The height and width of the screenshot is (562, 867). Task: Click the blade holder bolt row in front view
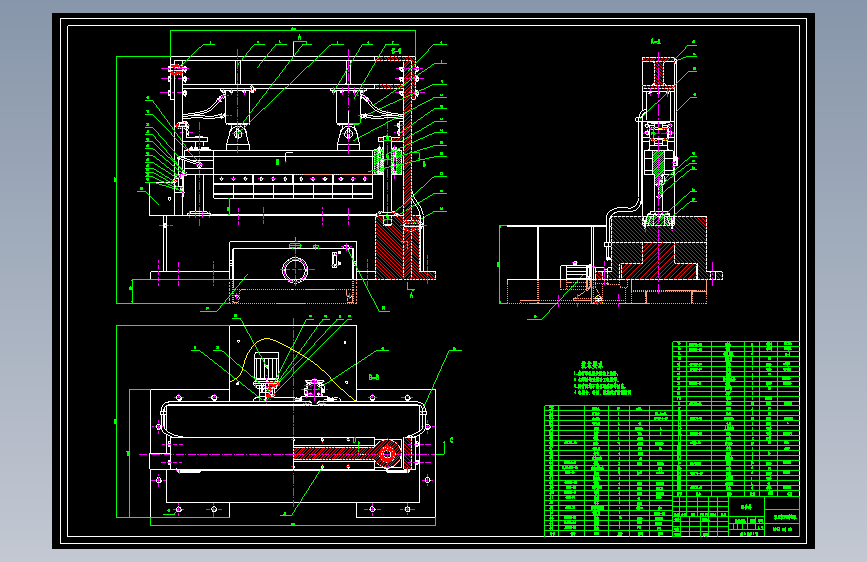pyautogui.click(x=293, y=179)
